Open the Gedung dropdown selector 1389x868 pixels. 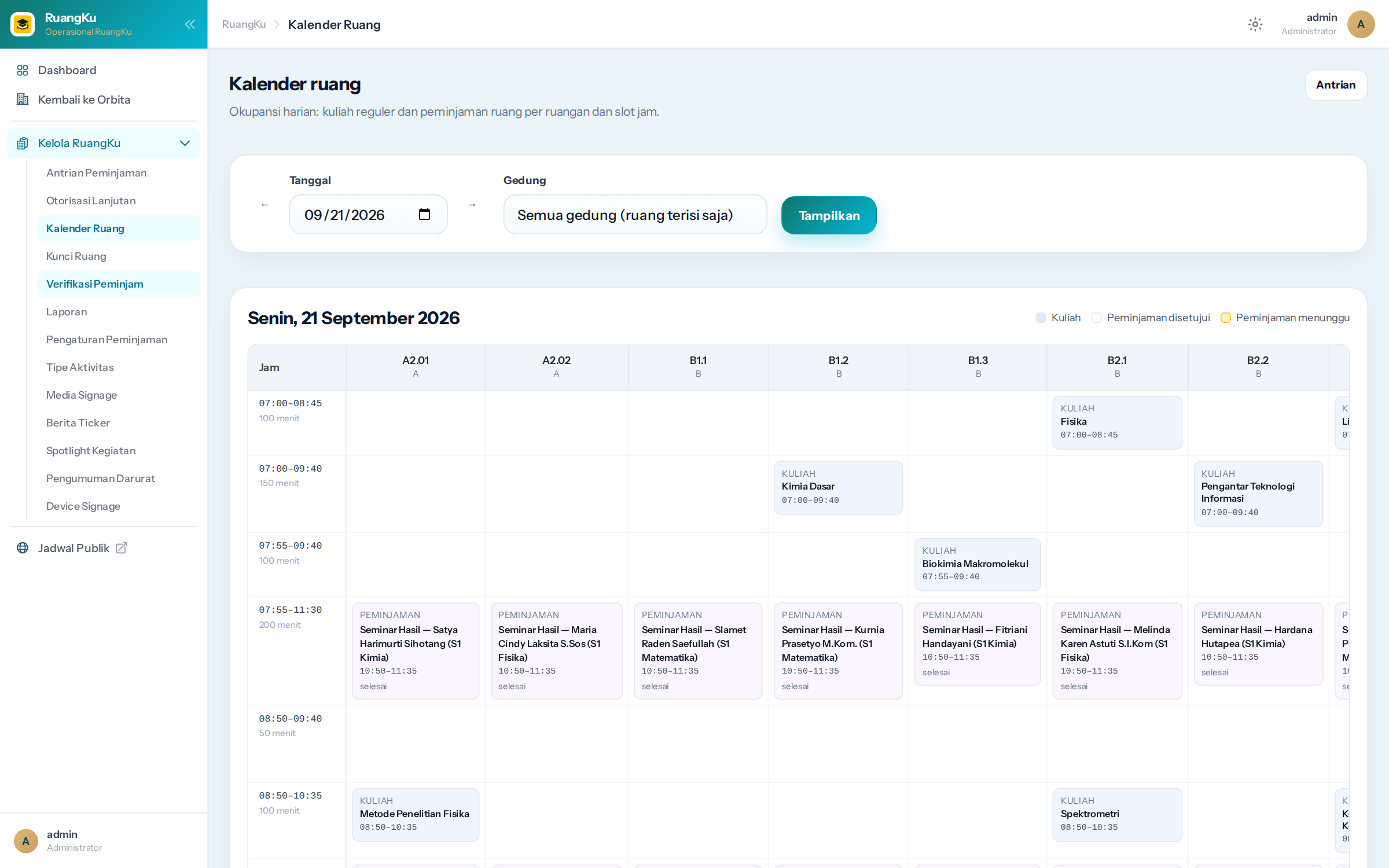(635, 215)
